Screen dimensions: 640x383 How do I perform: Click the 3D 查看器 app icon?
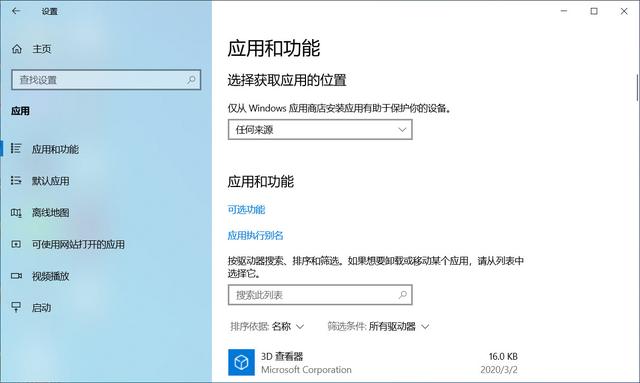241,362
